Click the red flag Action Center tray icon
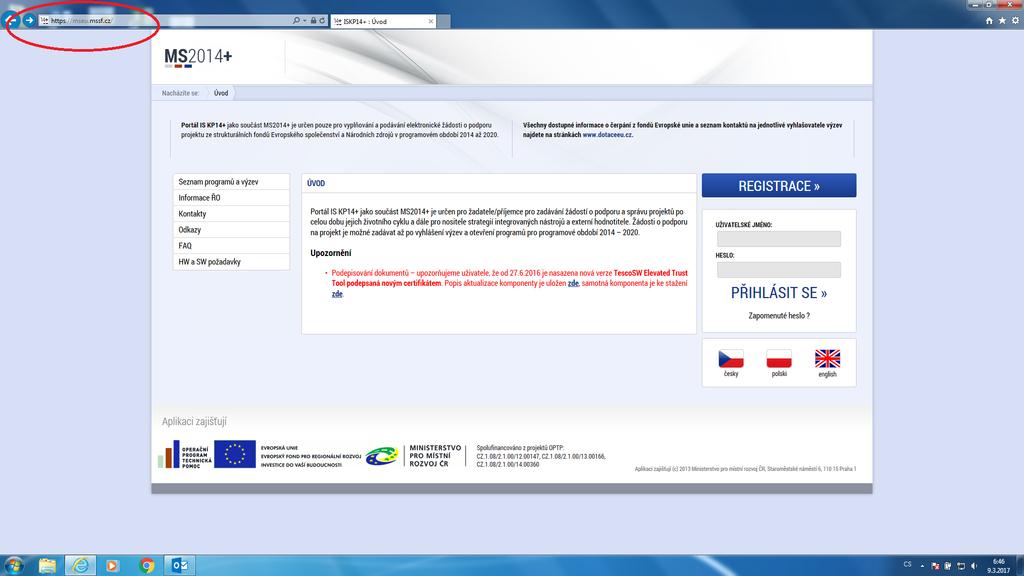Screen dimensions: 1024x576 [935, 566]
